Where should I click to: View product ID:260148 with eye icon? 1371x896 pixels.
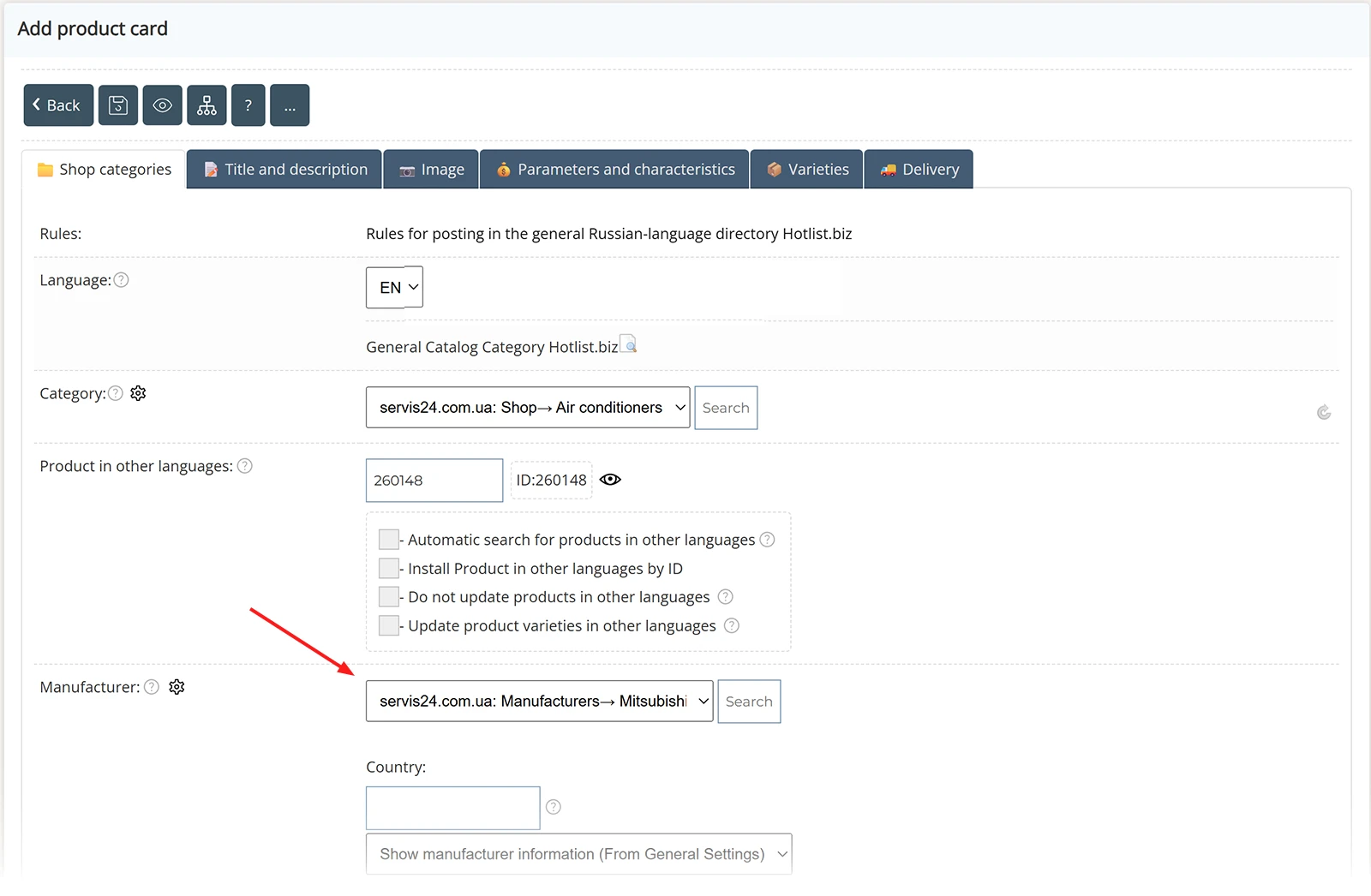tap(610, 480)
